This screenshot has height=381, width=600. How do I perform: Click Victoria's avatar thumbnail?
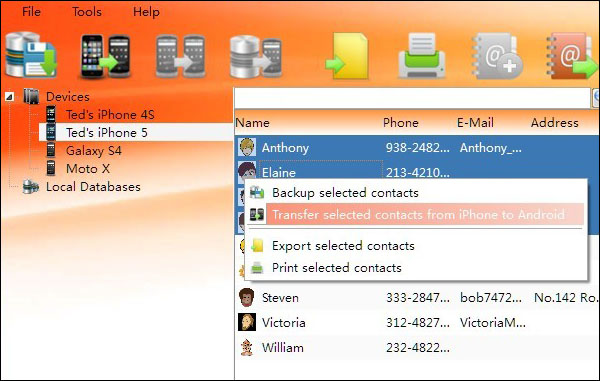[x=247, y=322]
